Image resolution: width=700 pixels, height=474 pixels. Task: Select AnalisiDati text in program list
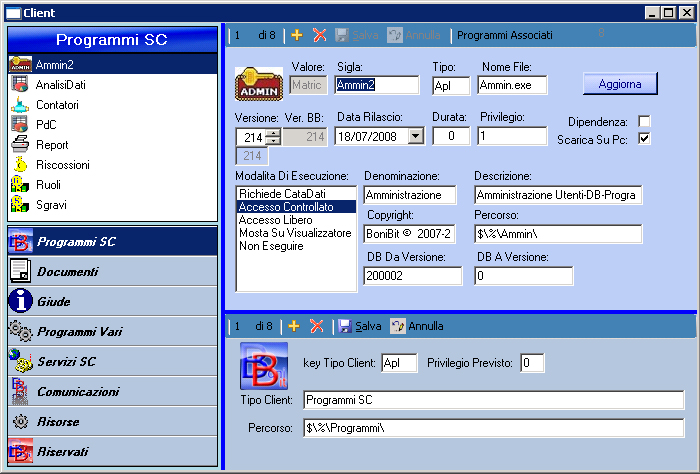61,84
